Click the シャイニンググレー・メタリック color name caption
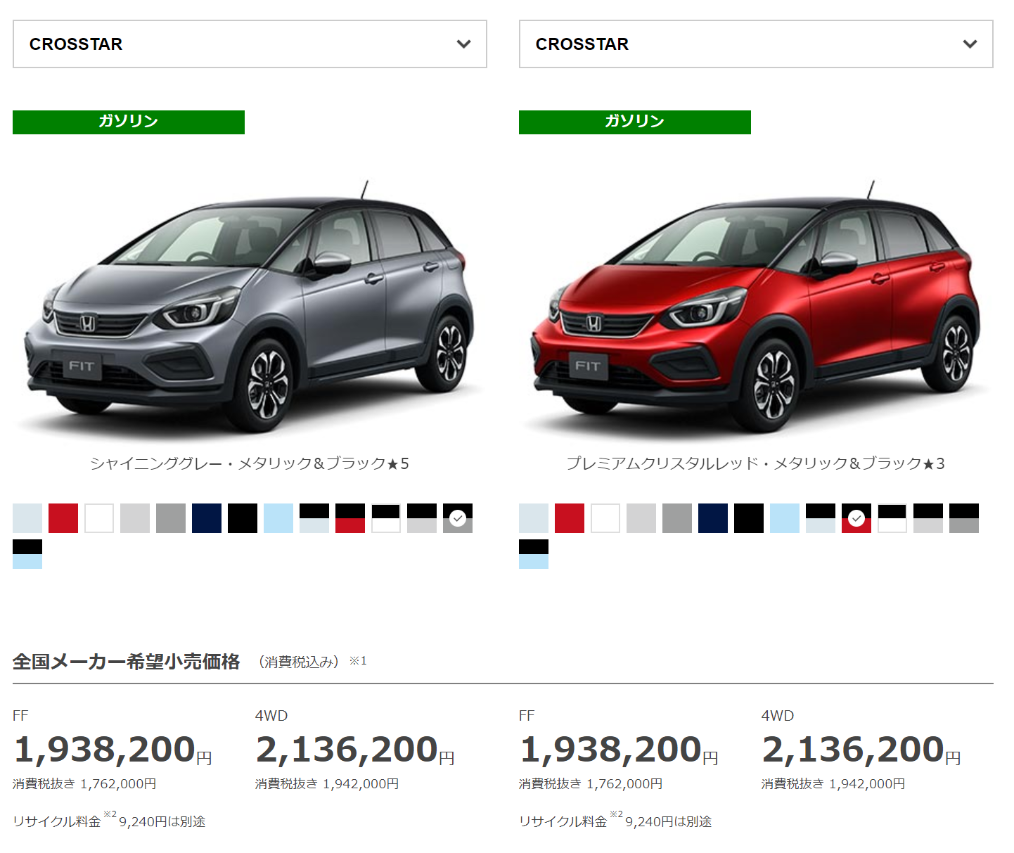This screenshot has width=1014, height=853. pyautogui.click(x=250, y=463)
